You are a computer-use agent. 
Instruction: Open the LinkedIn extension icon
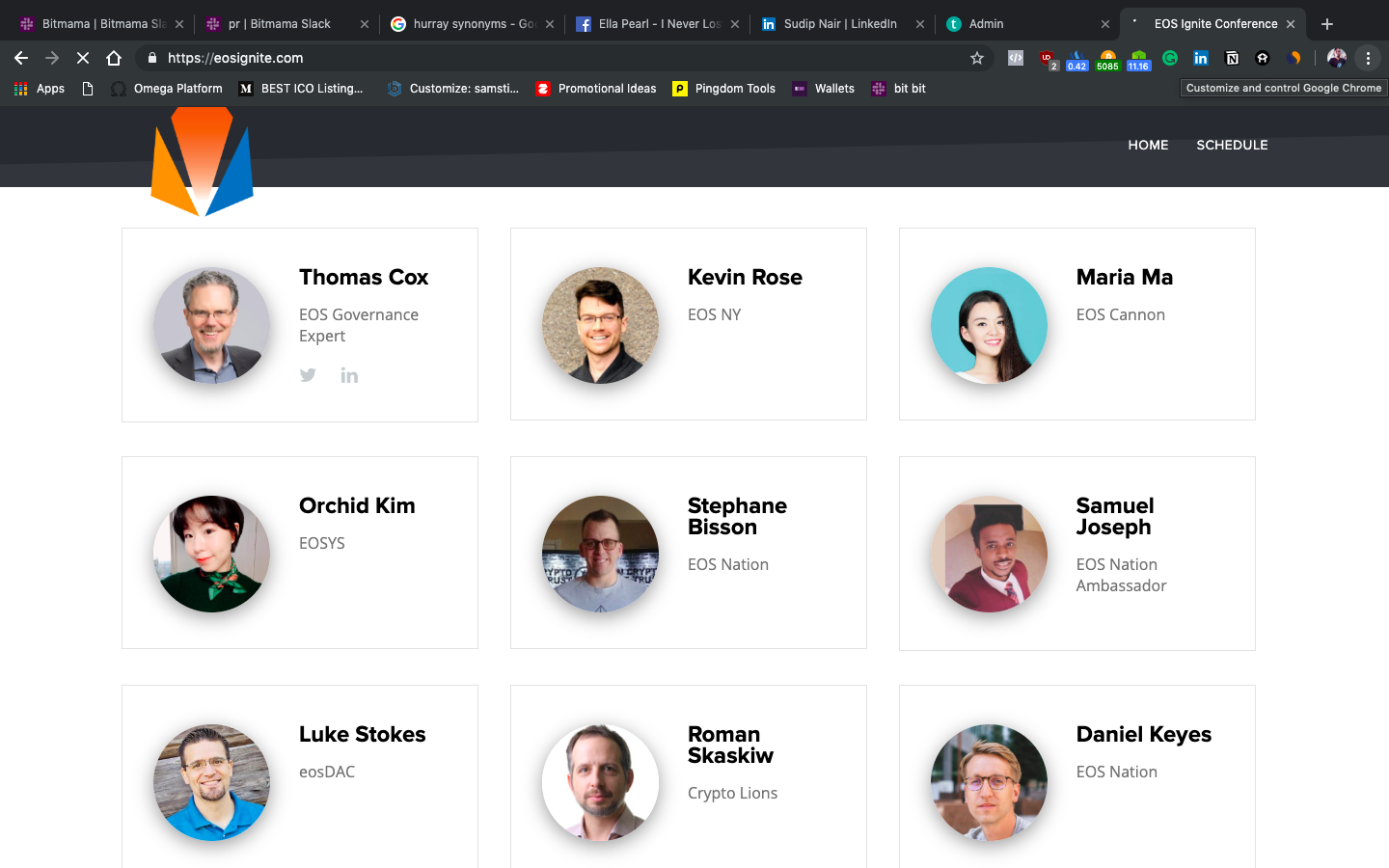click(x=1201, y=58)
